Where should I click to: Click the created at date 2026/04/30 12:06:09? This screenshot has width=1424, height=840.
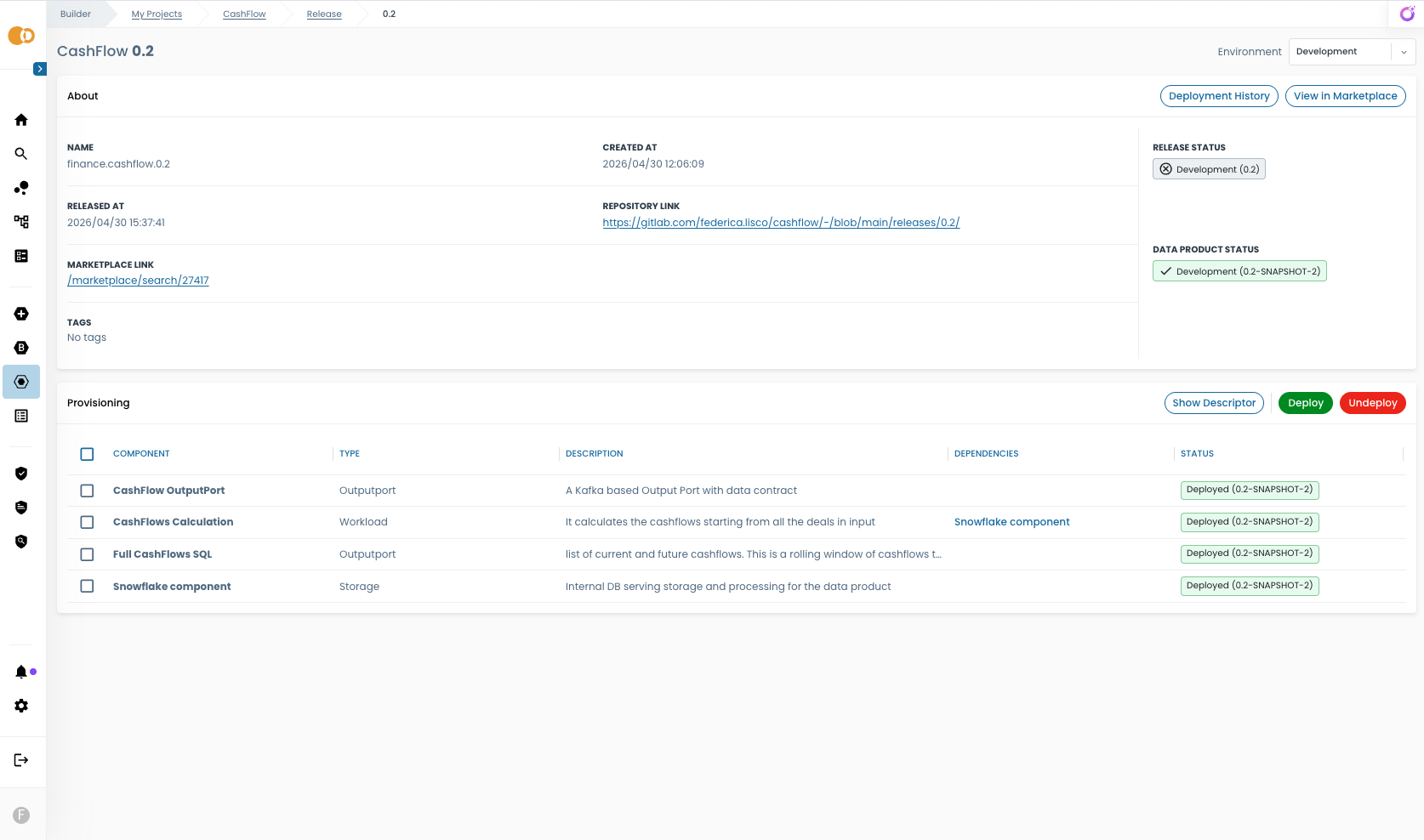[653, 164]
